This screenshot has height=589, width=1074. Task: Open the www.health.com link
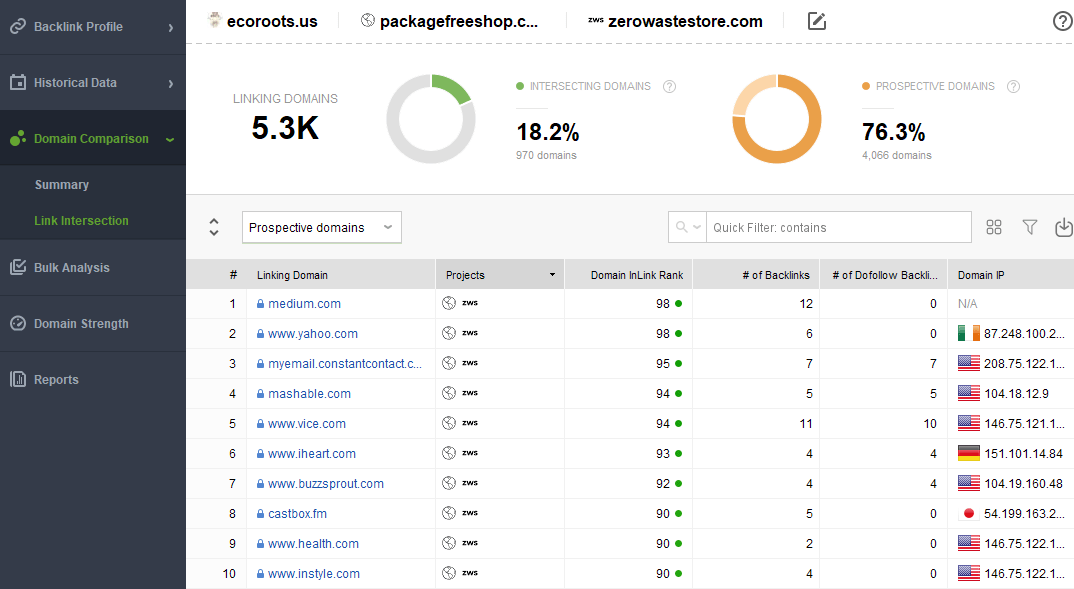(x=313, y=544)
